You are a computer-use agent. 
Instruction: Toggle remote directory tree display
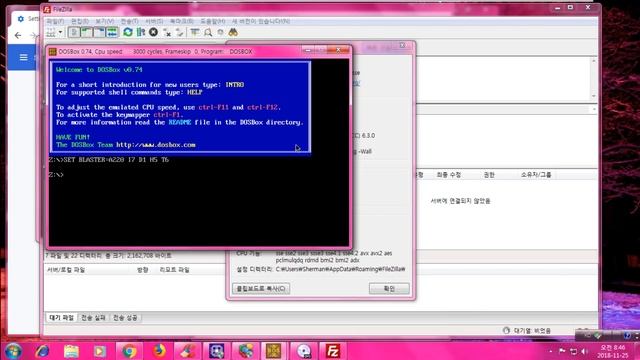(x=99, y=32)
